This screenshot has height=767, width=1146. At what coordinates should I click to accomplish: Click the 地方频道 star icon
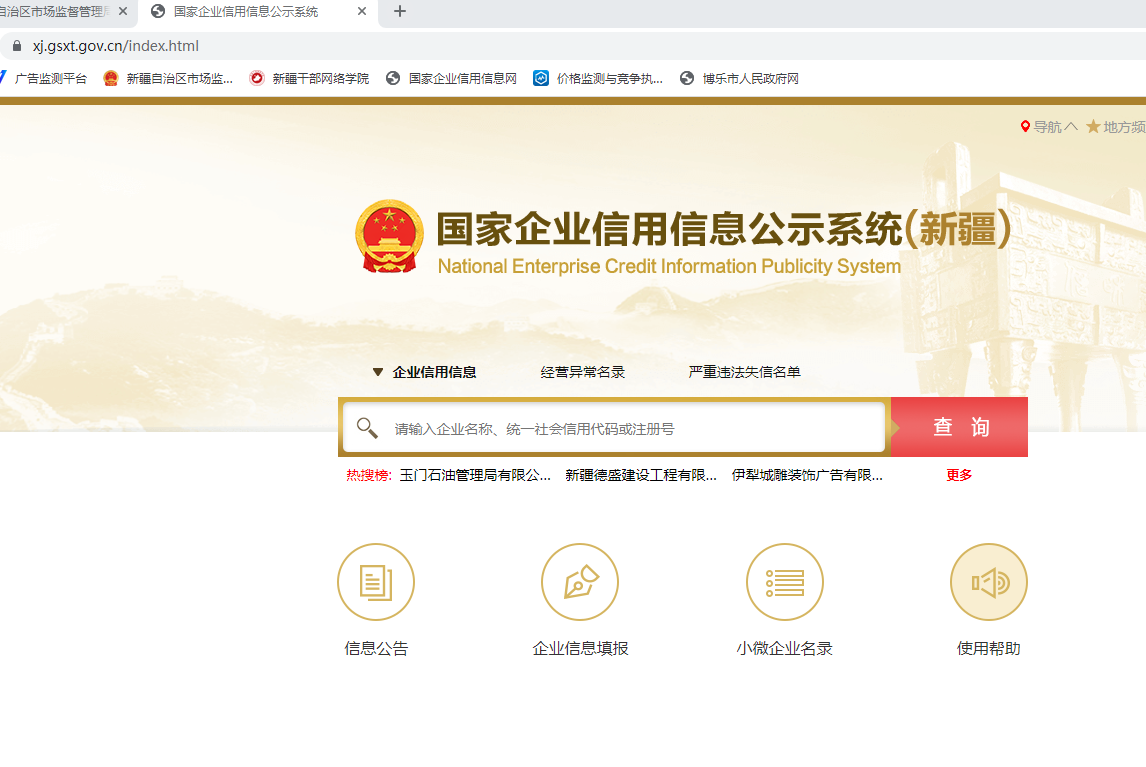1093,127
